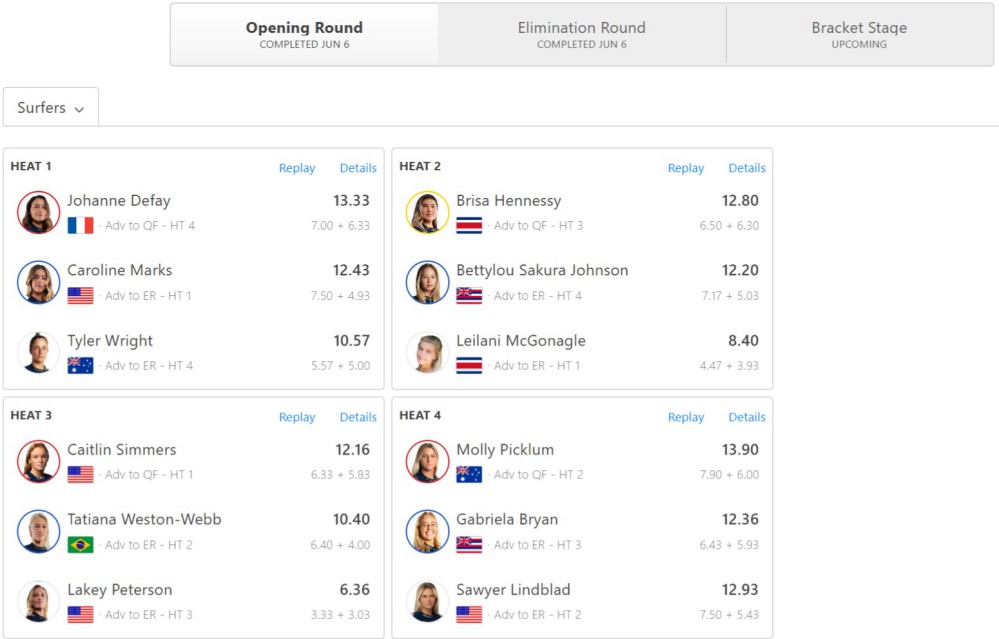Switch to the Elimination Round tab
The image size is (999, 639).
point(581,35)
